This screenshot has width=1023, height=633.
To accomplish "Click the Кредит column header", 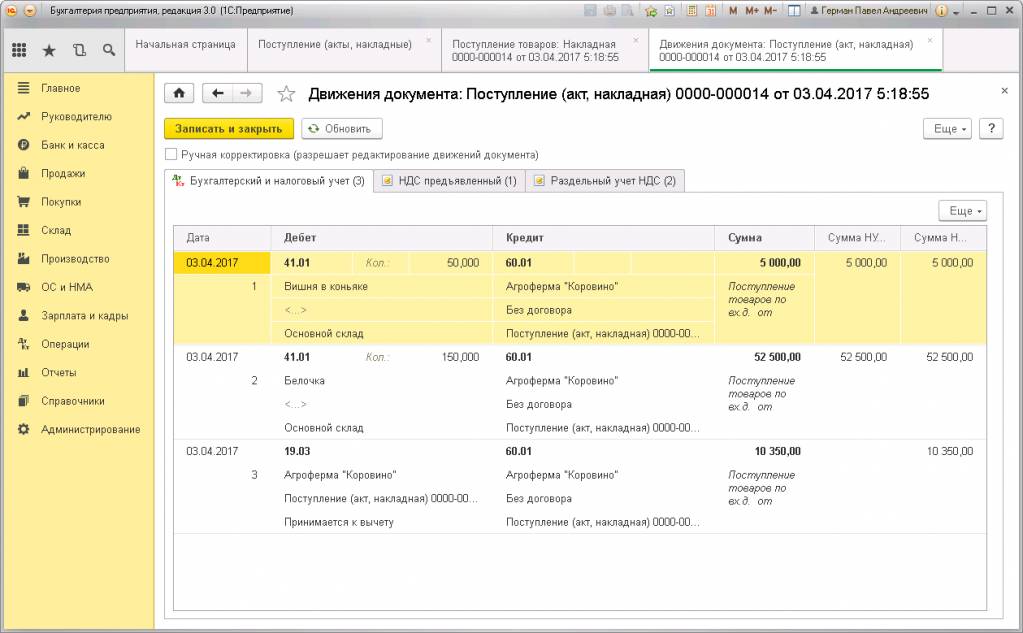I will [x=603, y=238].
